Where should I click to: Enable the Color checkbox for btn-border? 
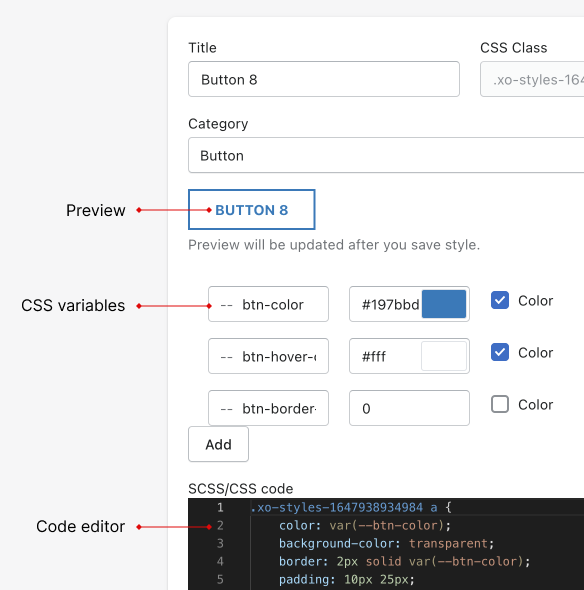coord(500,404)
